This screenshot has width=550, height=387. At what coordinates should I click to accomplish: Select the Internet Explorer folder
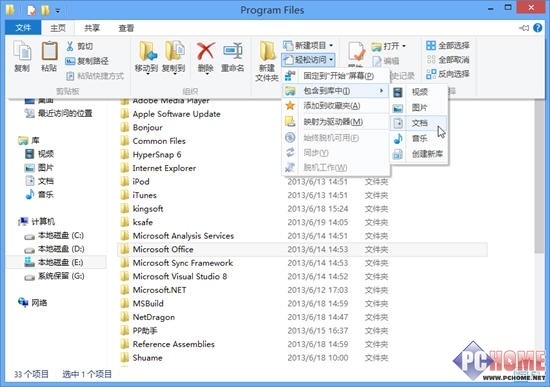(x=158, y=168)
